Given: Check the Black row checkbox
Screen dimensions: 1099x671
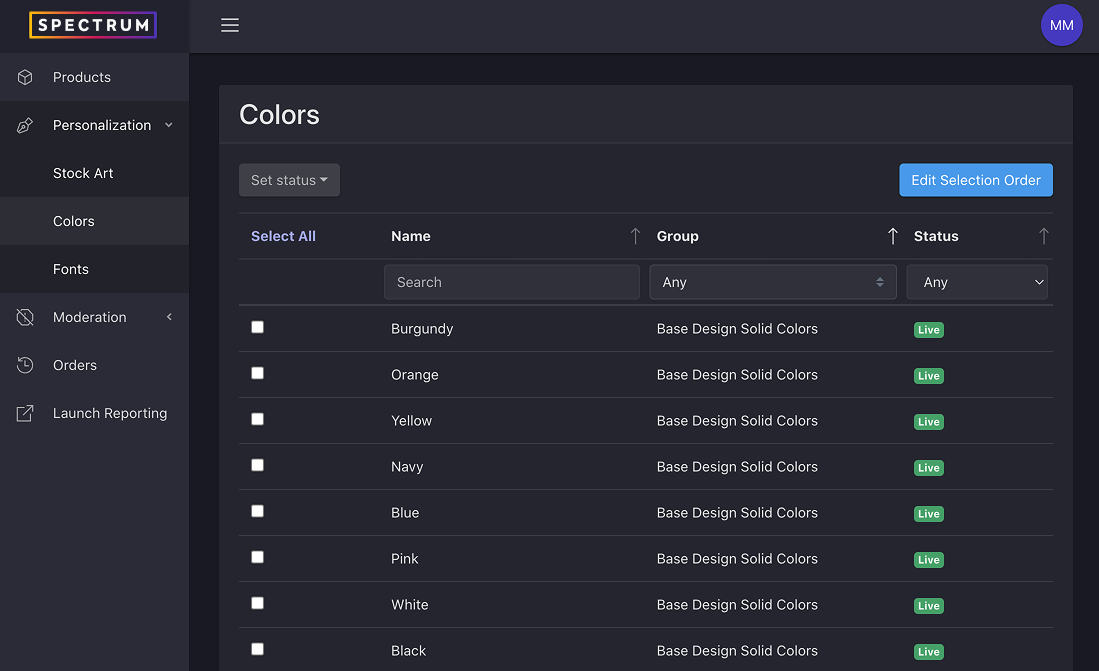Looking at the screenshot, I should [257, 649].
